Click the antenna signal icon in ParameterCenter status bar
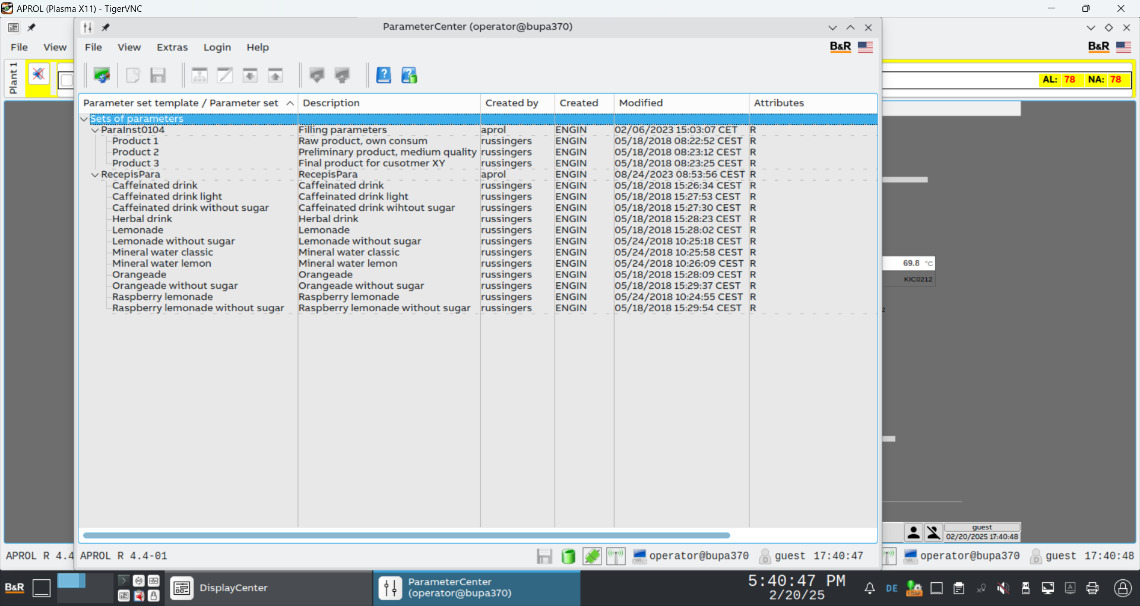The height and width of the screenshot is (606, 1140). (616, 556)
